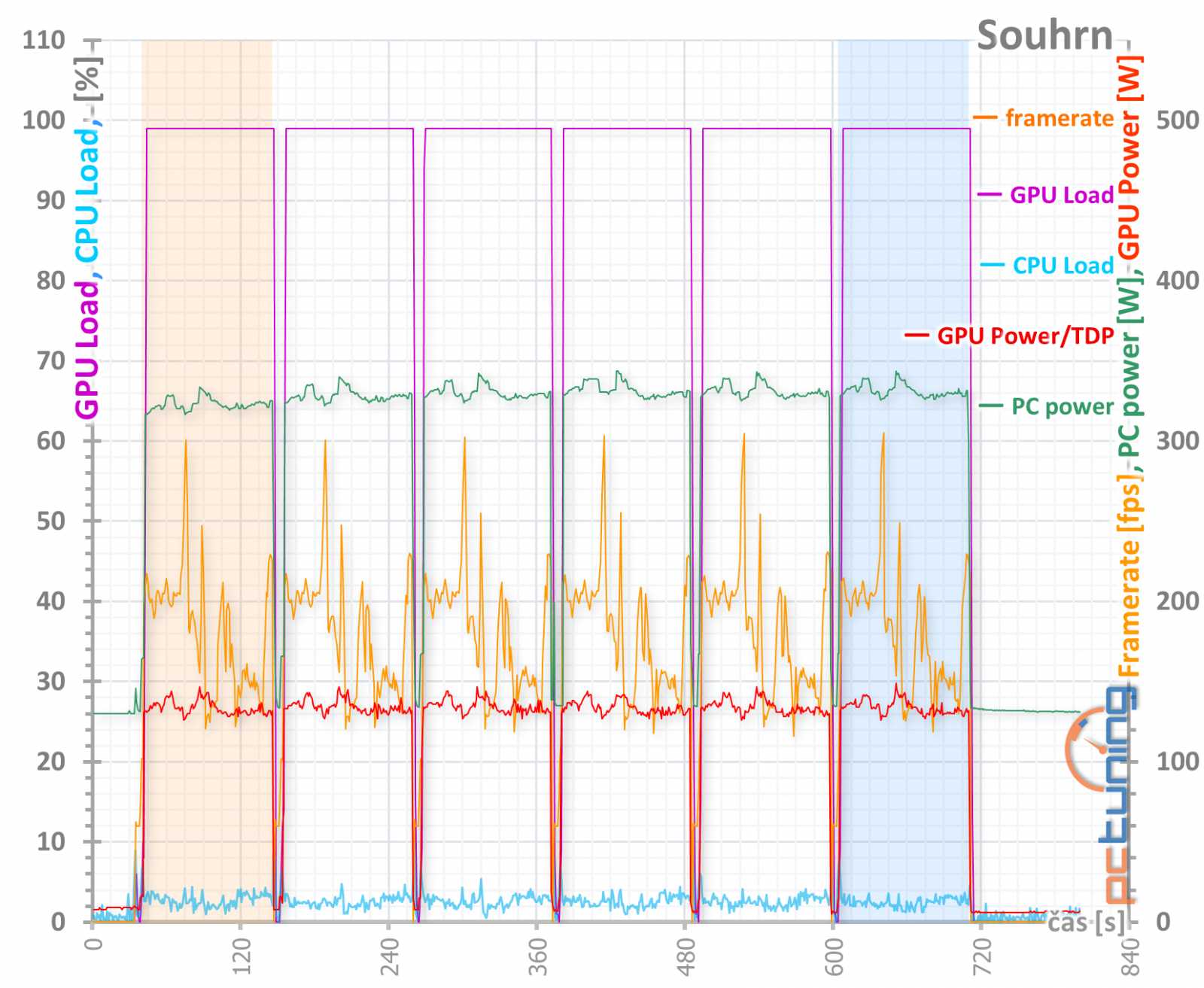The image size is (1204, 988).
Task: Click the red GPU Power/TDP legend marker
Action: [x=916, y=336]
